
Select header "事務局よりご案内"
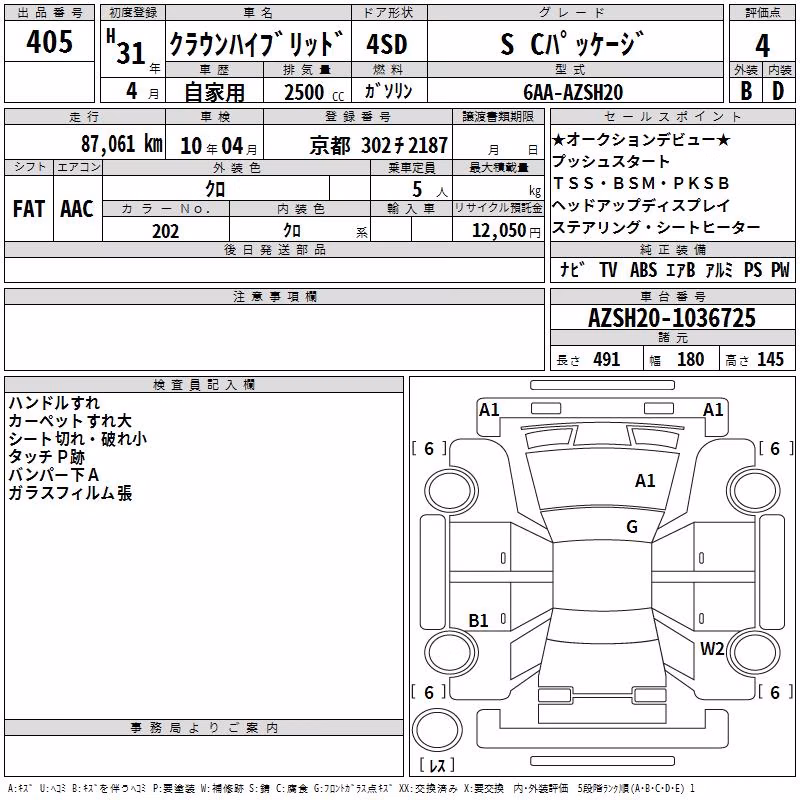204,728
